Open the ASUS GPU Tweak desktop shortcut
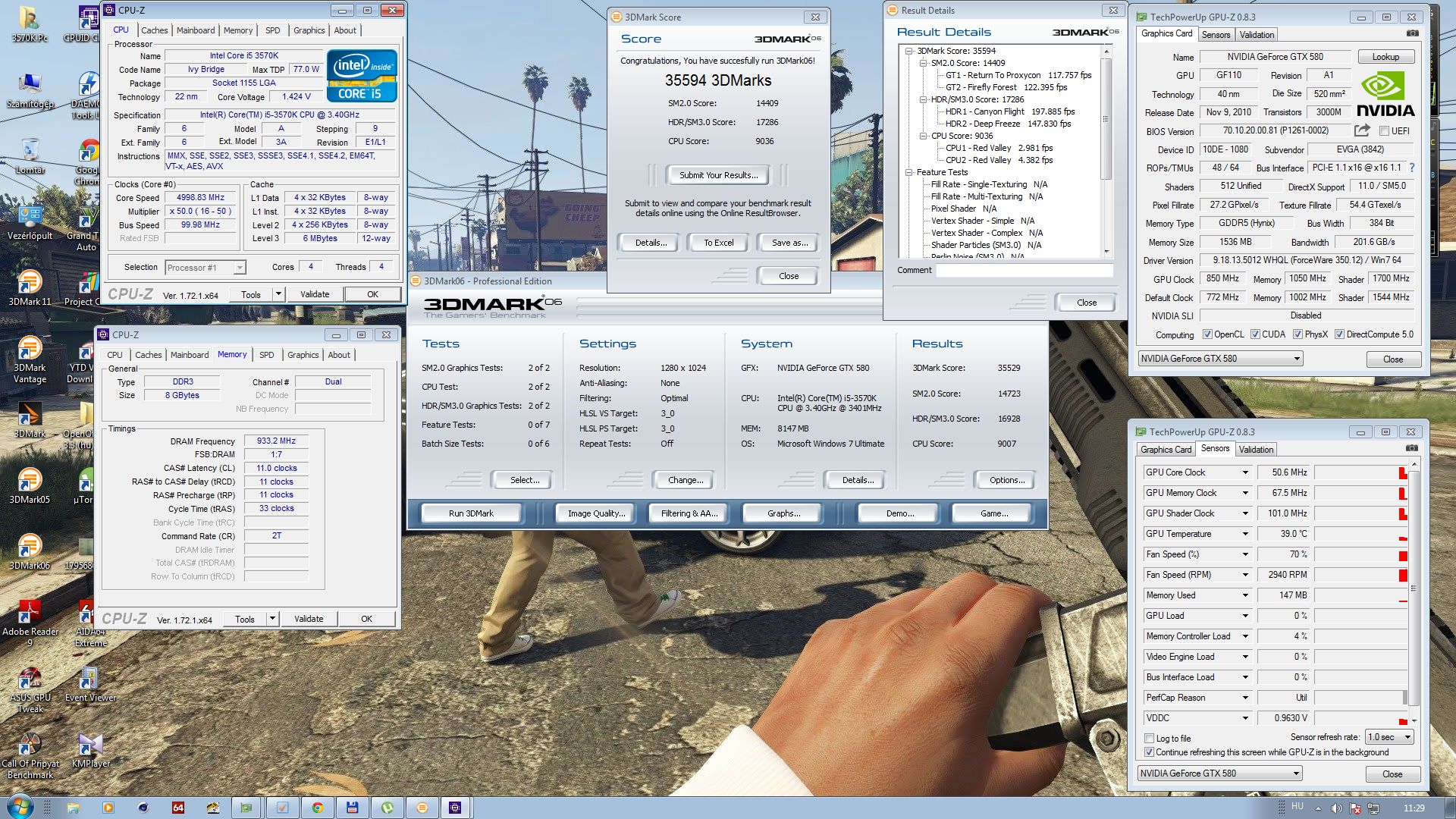The height and width of the screenshot is (819, 1456). pyautogui.click(x=30, y=690)
